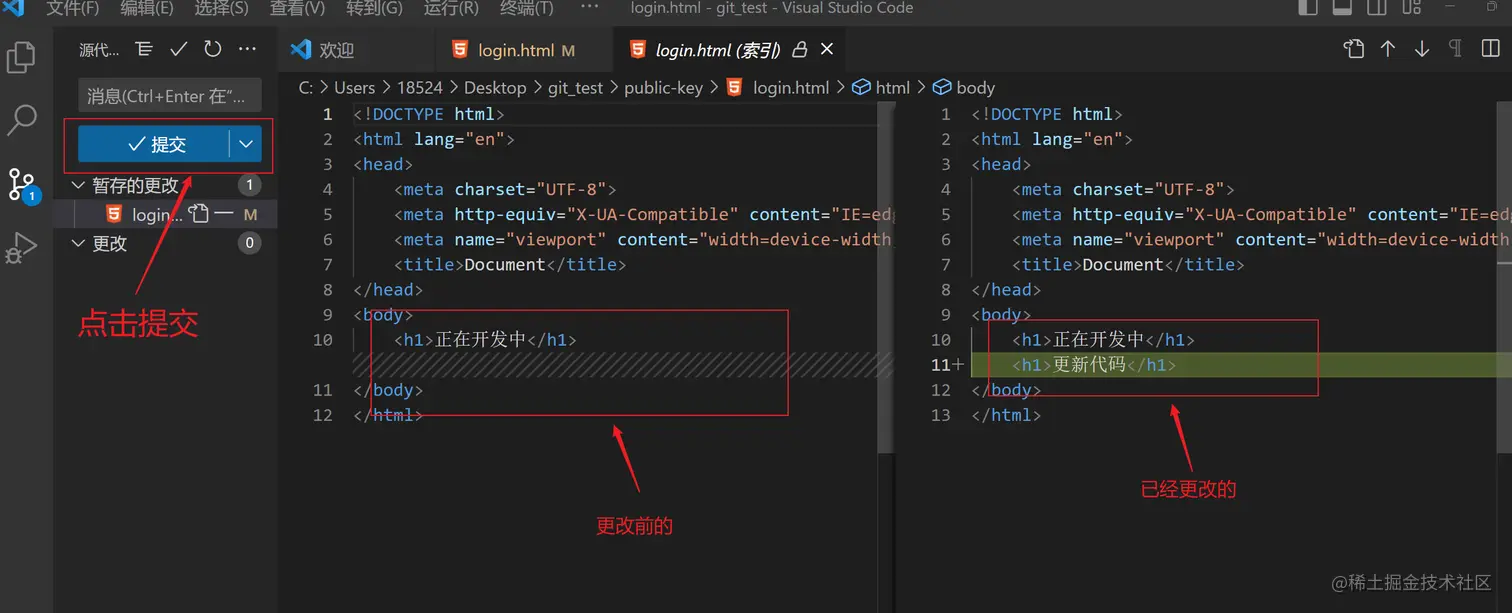This screenshot has height=613, width=1512.
Task: Open the 终端(T) menu
Action: pyautogui.click(x=526, y=8)
